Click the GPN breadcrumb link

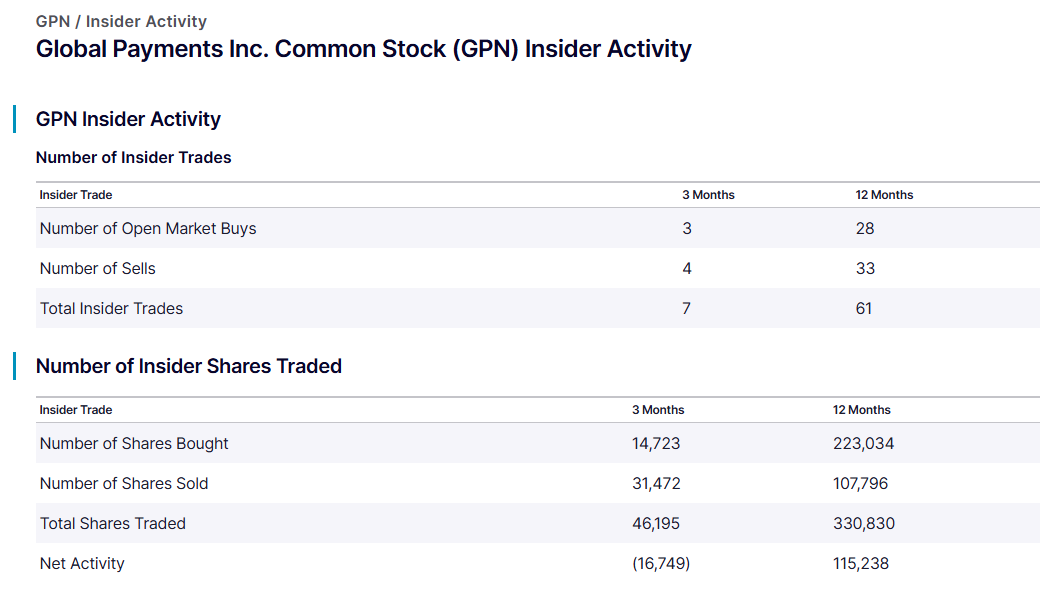pos(51,21)
